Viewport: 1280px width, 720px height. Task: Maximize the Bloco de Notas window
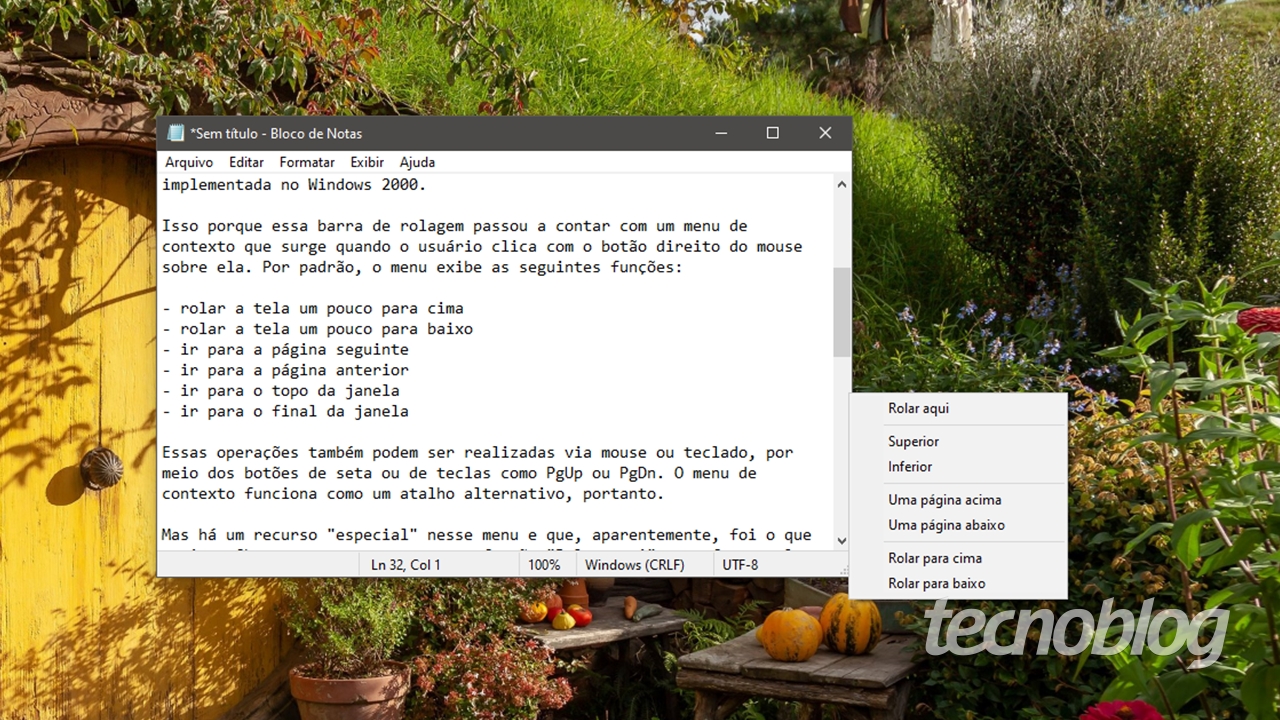[772, 133]
